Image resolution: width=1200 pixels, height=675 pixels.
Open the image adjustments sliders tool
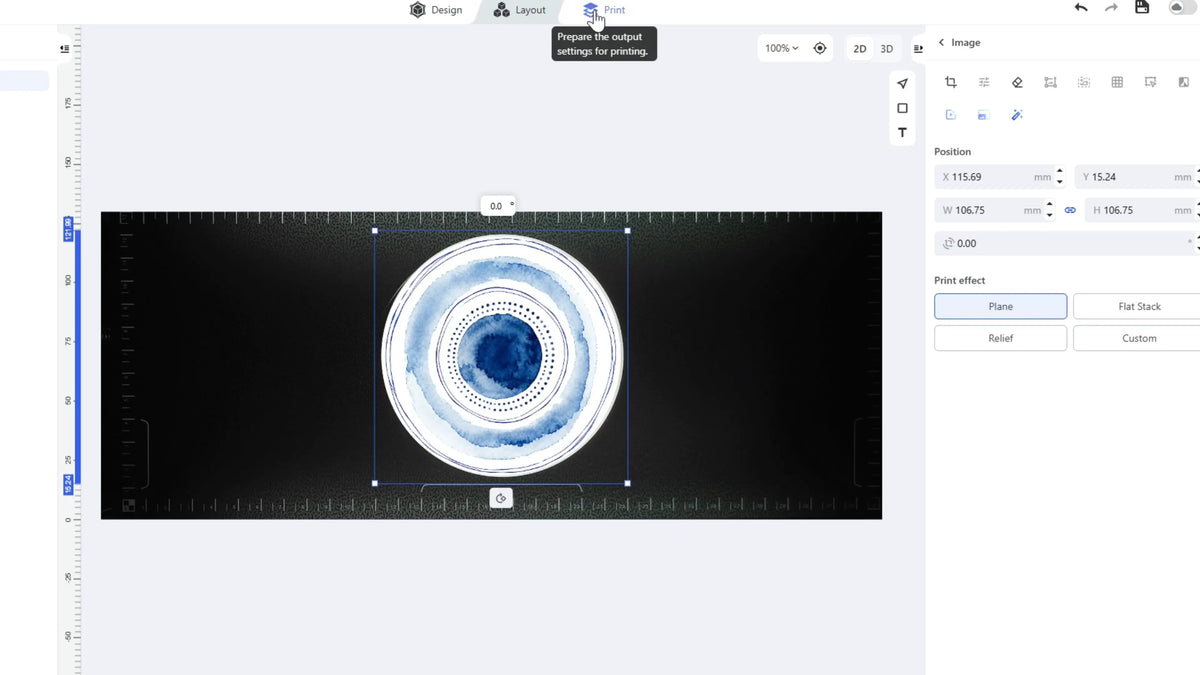(x=984, y=82)
